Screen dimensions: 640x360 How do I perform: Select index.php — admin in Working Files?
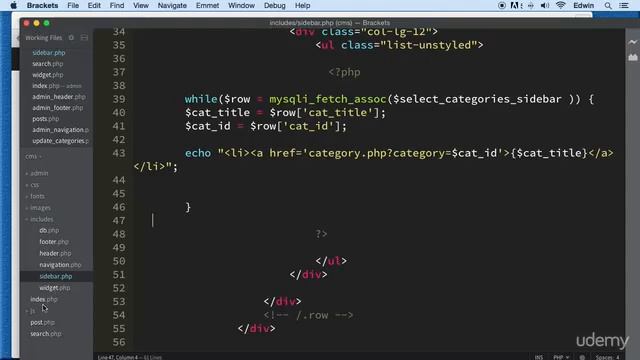pyautogui.click(x=57, y=86)
